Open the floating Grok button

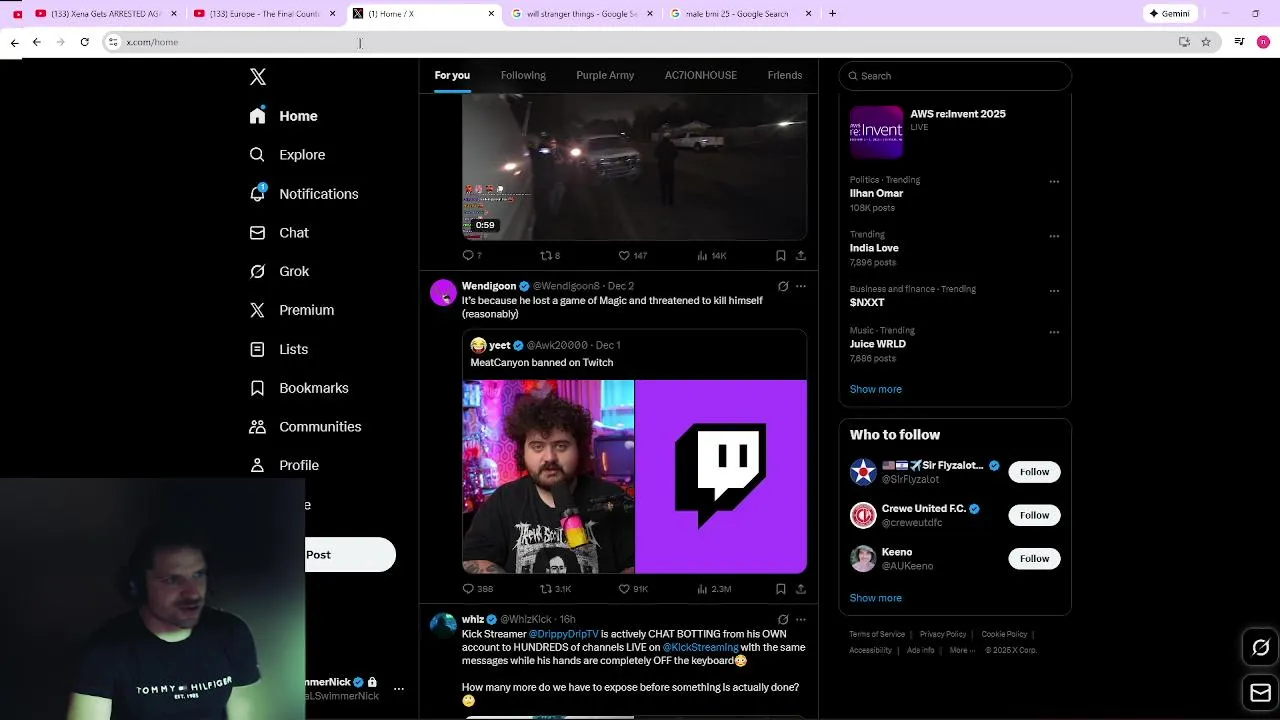coord(1261,648)
